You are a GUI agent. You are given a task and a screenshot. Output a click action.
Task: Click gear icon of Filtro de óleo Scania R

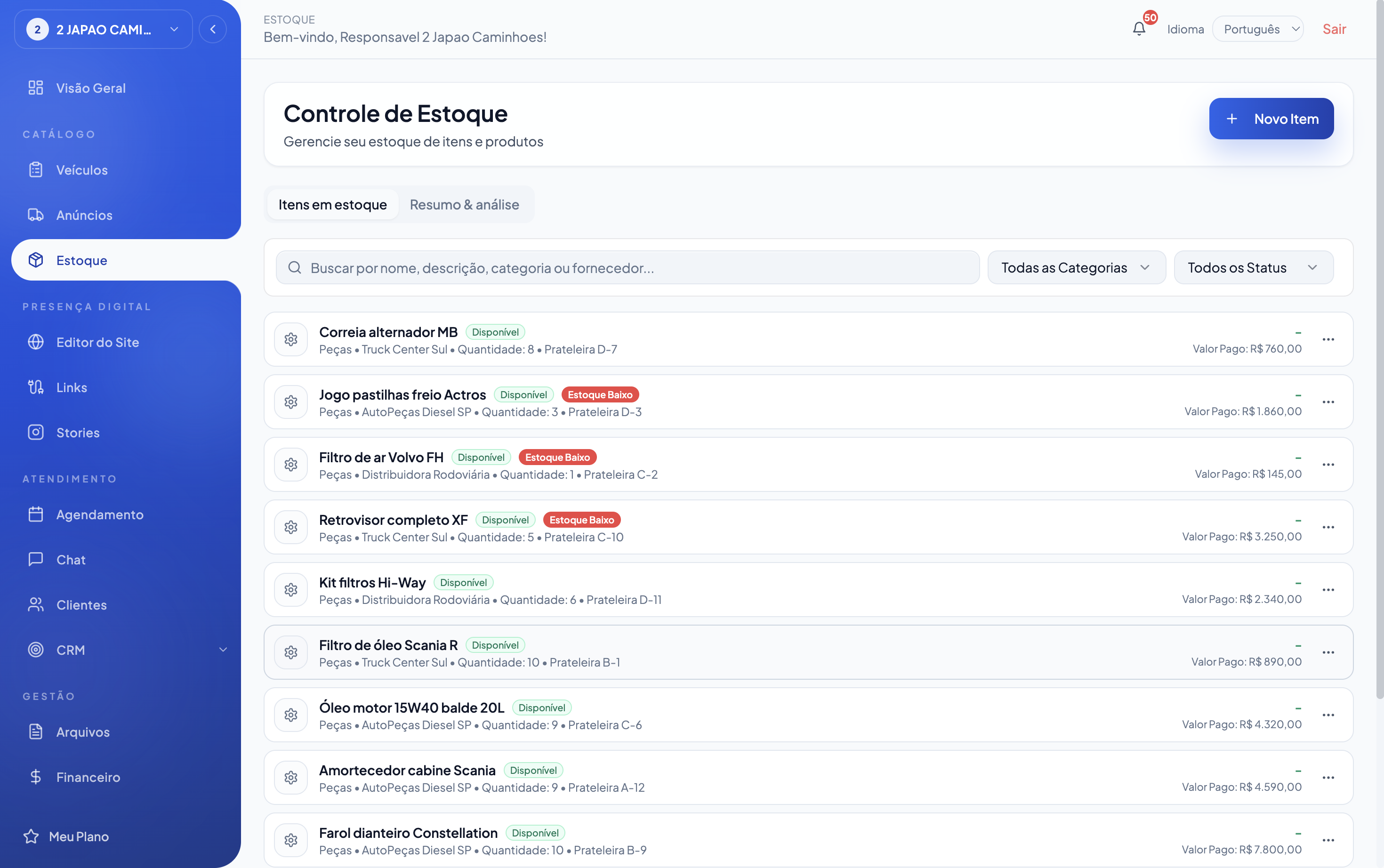coord(291,652)
